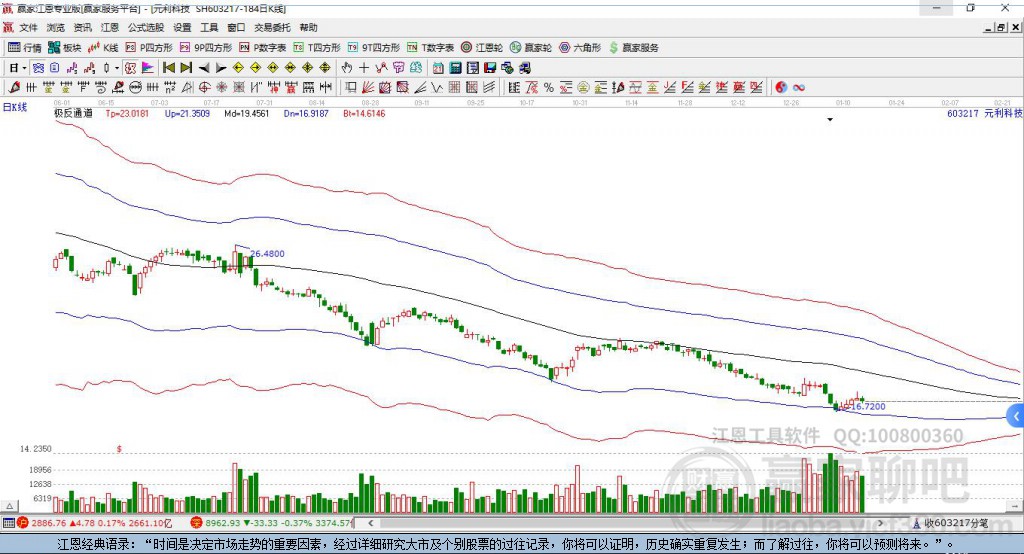Click the red $ marker above volume chart
The image size is (1024, 554).
pyautogui.click(x=119, y=449)
